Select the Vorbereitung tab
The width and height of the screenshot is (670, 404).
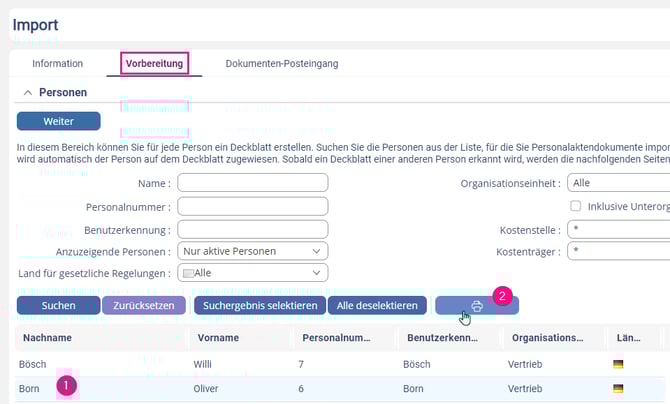[154, 63]
